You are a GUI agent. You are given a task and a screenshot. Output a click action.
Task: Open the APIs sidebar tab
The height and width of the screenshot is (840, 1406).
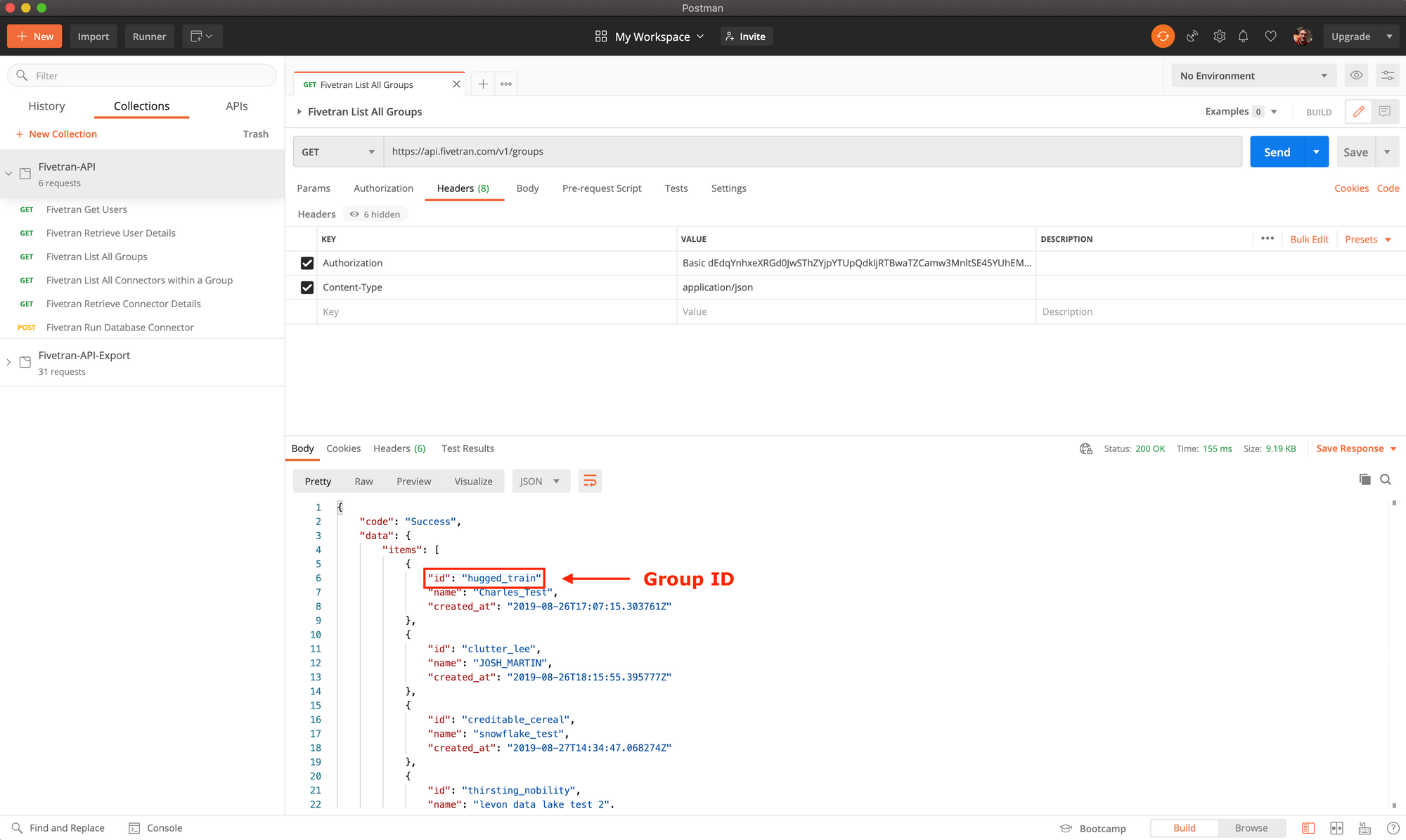click(x=236, y=106)
